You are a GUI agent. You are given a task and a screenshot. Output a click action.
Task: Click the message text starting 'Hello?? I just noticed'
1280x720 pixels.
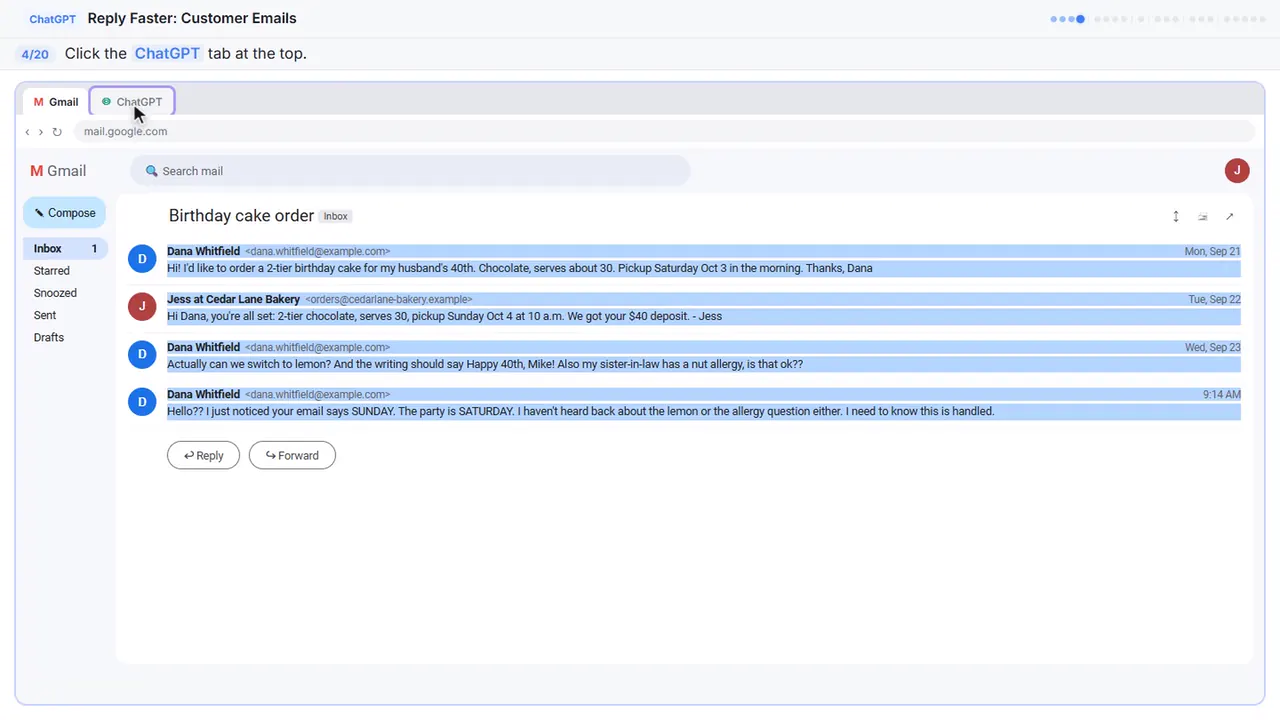(581, 411)
